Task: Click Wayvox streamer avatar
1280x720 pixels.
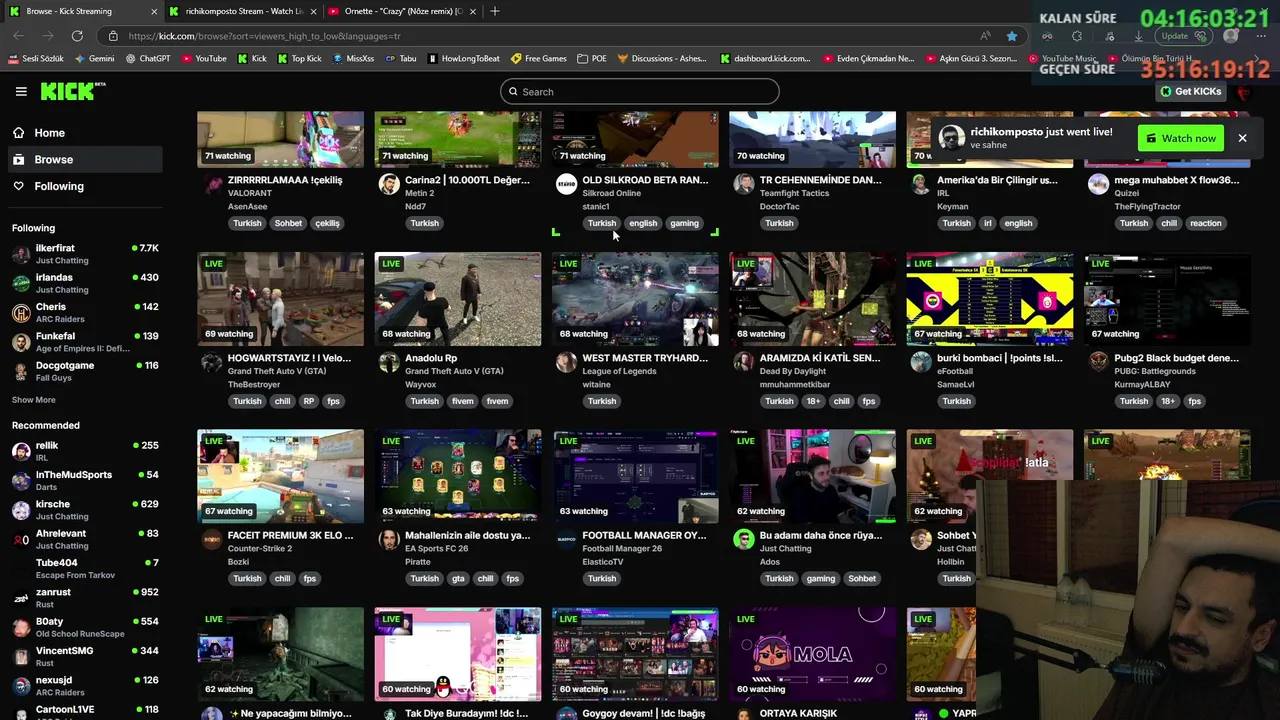Action: (x=389, y=363)
